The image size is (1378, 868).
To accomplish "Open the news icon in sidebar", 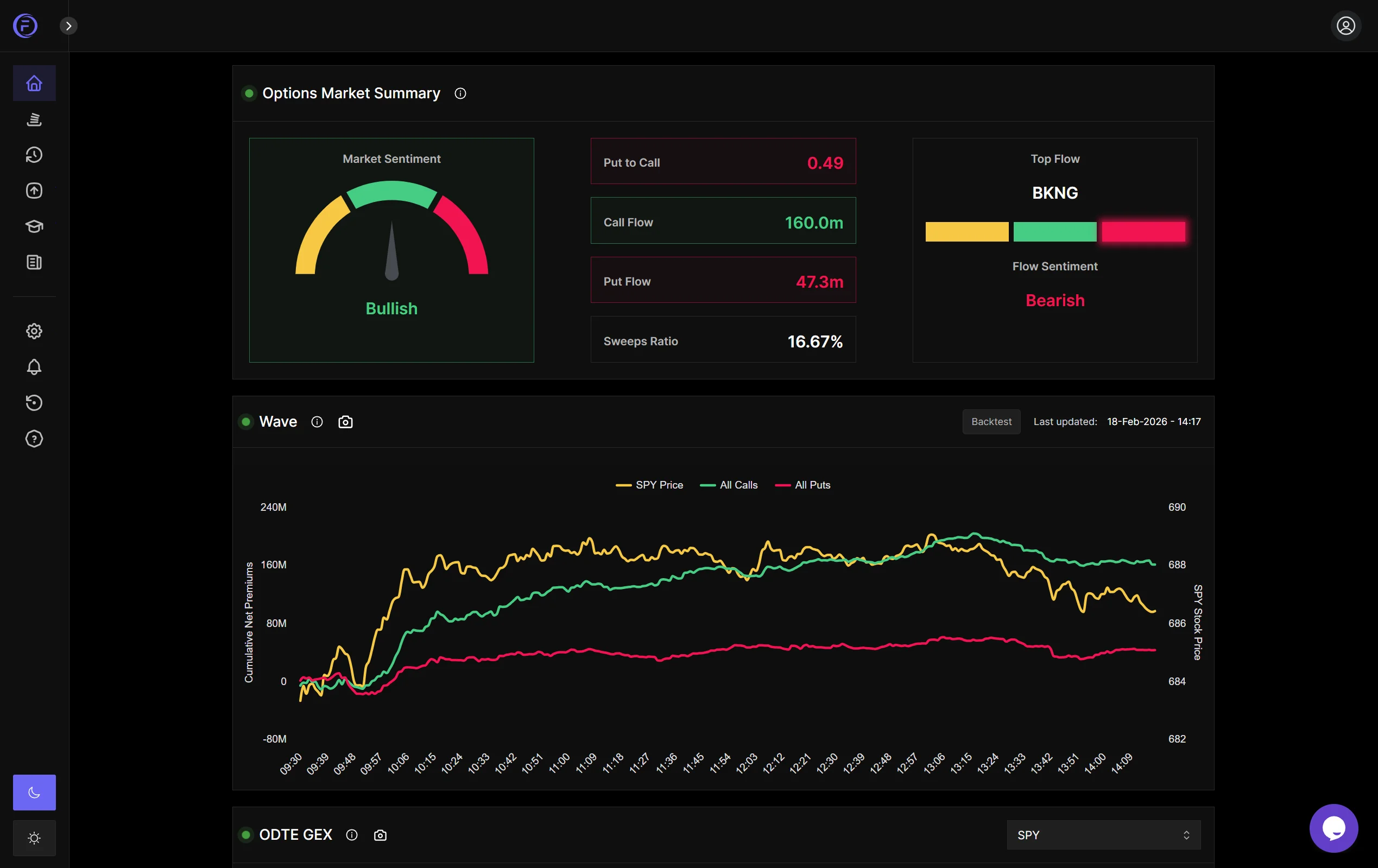I will point(34,263).
